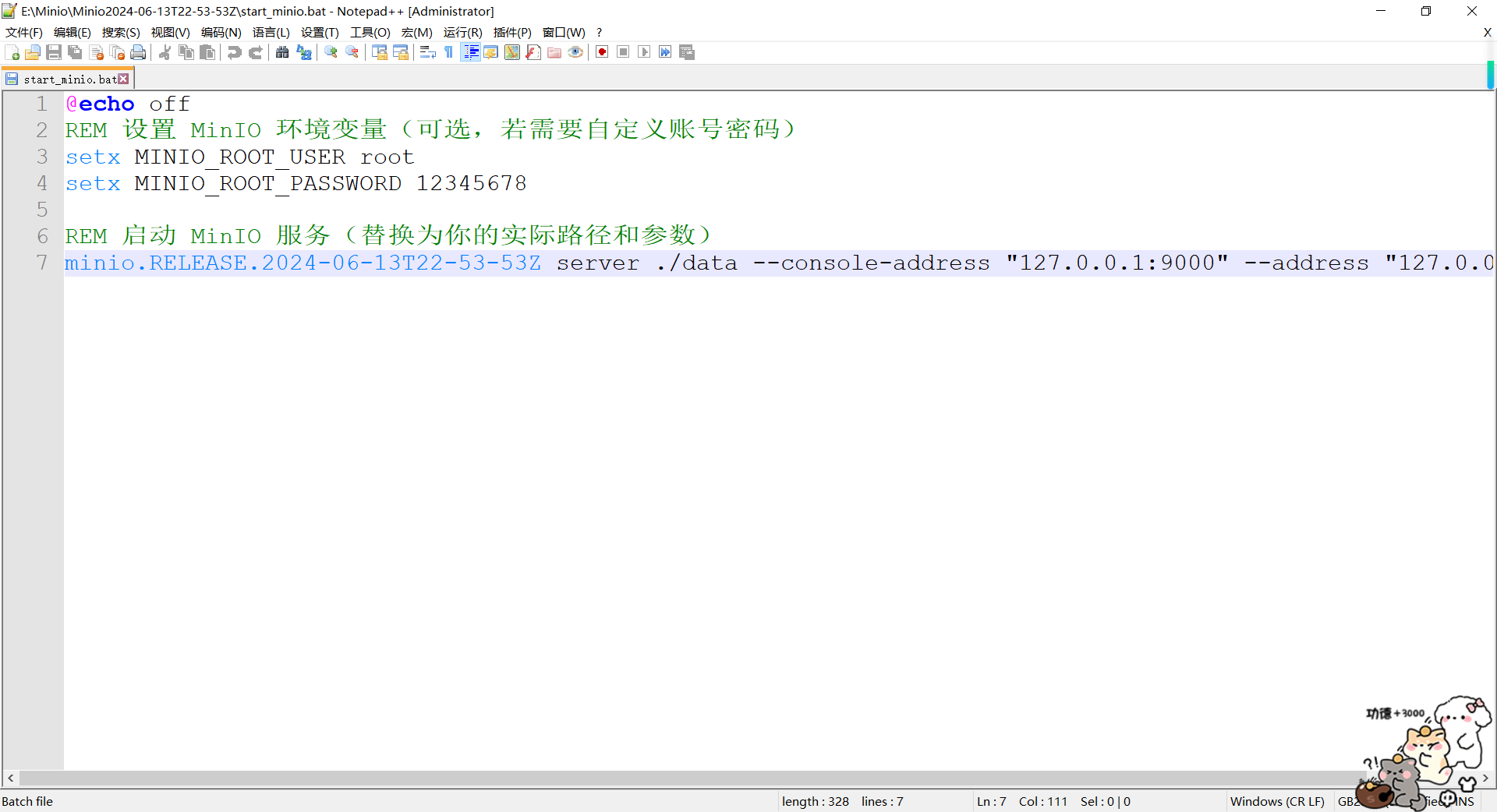1497x812 pixels.
Task: Click the horizontal scrollbar right arrow
Action: (1485, 778)
